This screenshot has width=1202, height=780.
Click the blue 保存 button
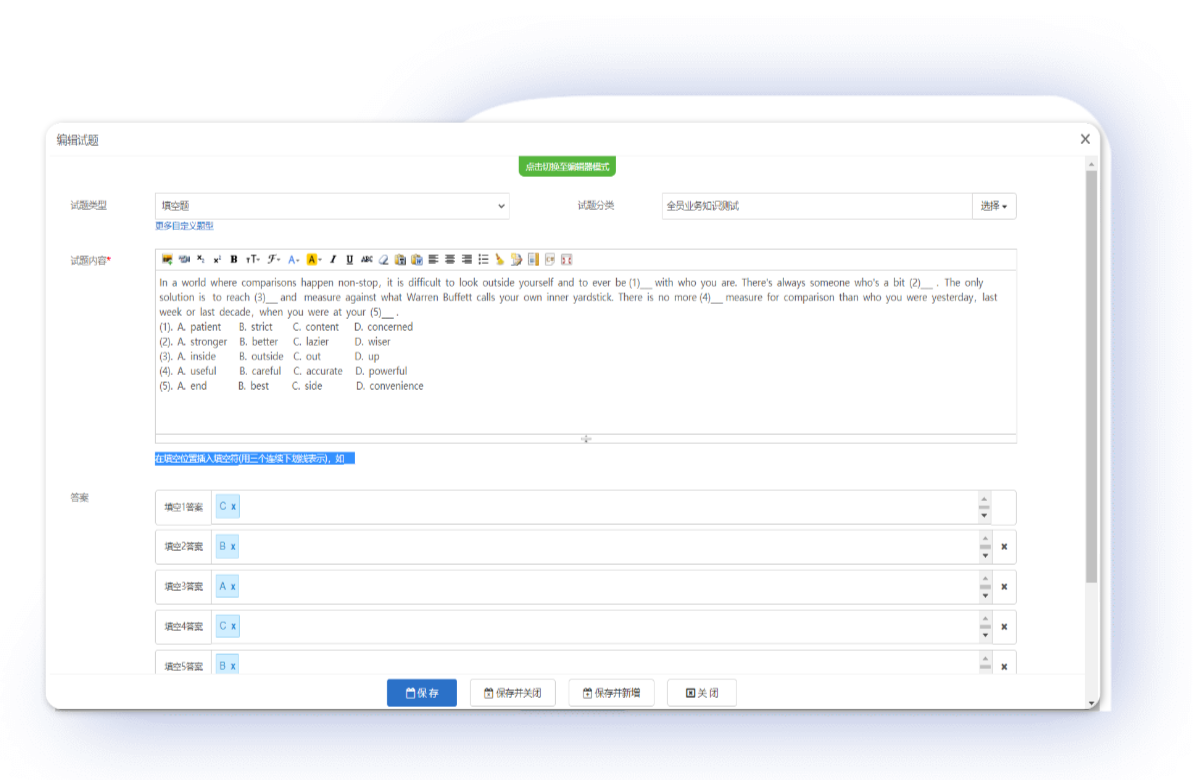click(422, 693)
